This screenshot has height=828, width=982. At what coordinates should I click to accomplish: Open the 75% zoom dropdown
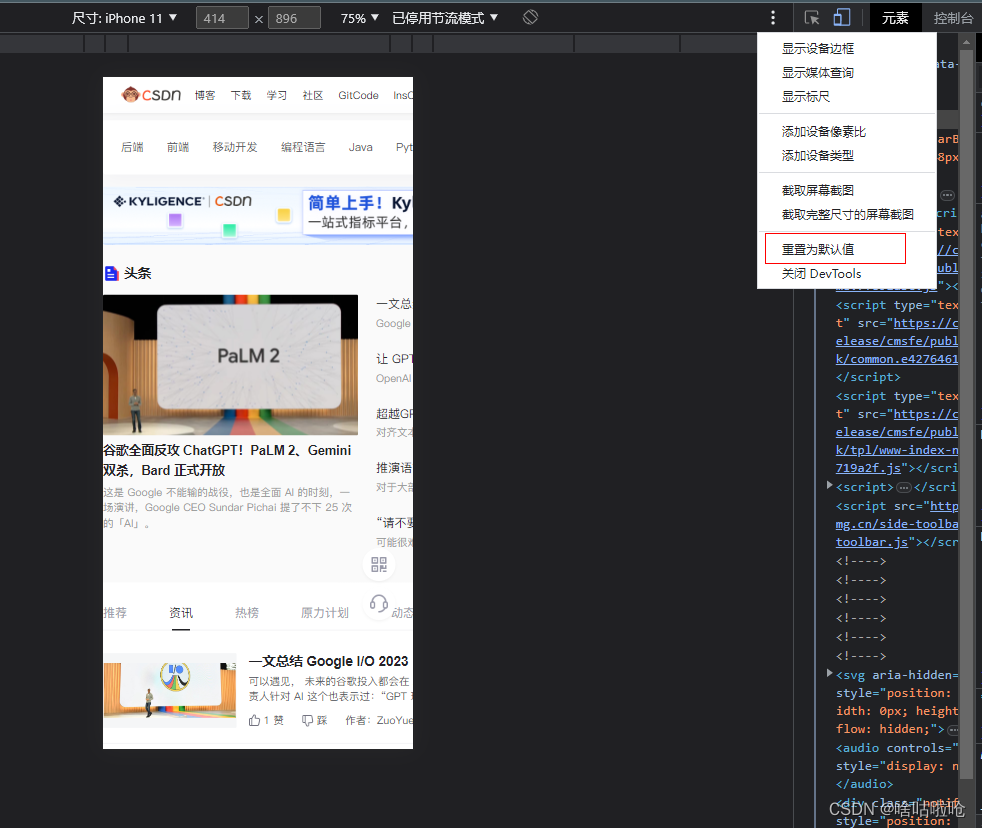click(359, 18)
